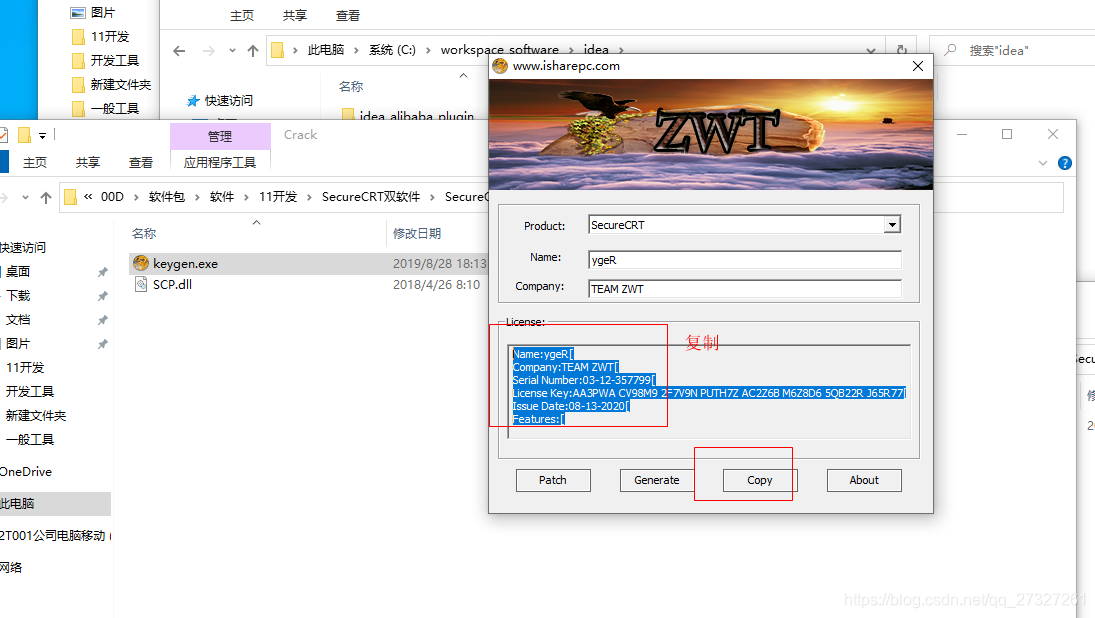Select 桌面 in quick access
The height and width of the screenshot is (618, 1095).
click(x=18, y=272)
